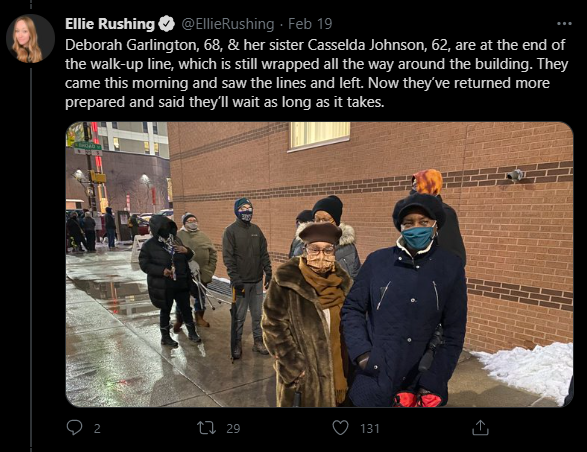Viewport: 587px width, 452px height.
Task: Open the share tweet icon
Action: pos(480,427)
